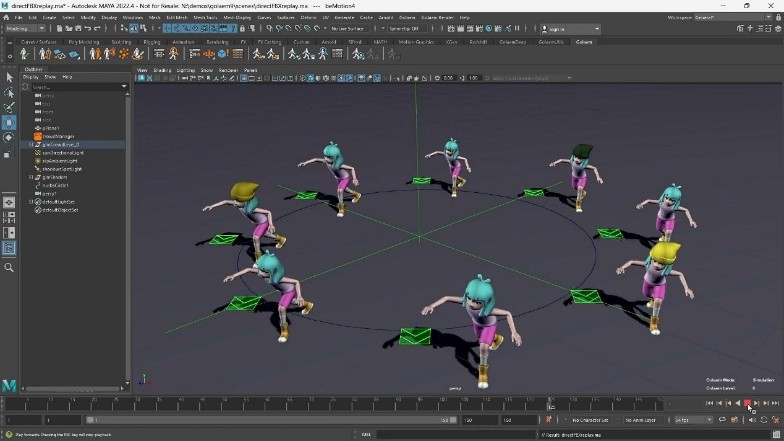Click the range slider bar under the timeline

(272, 420)
